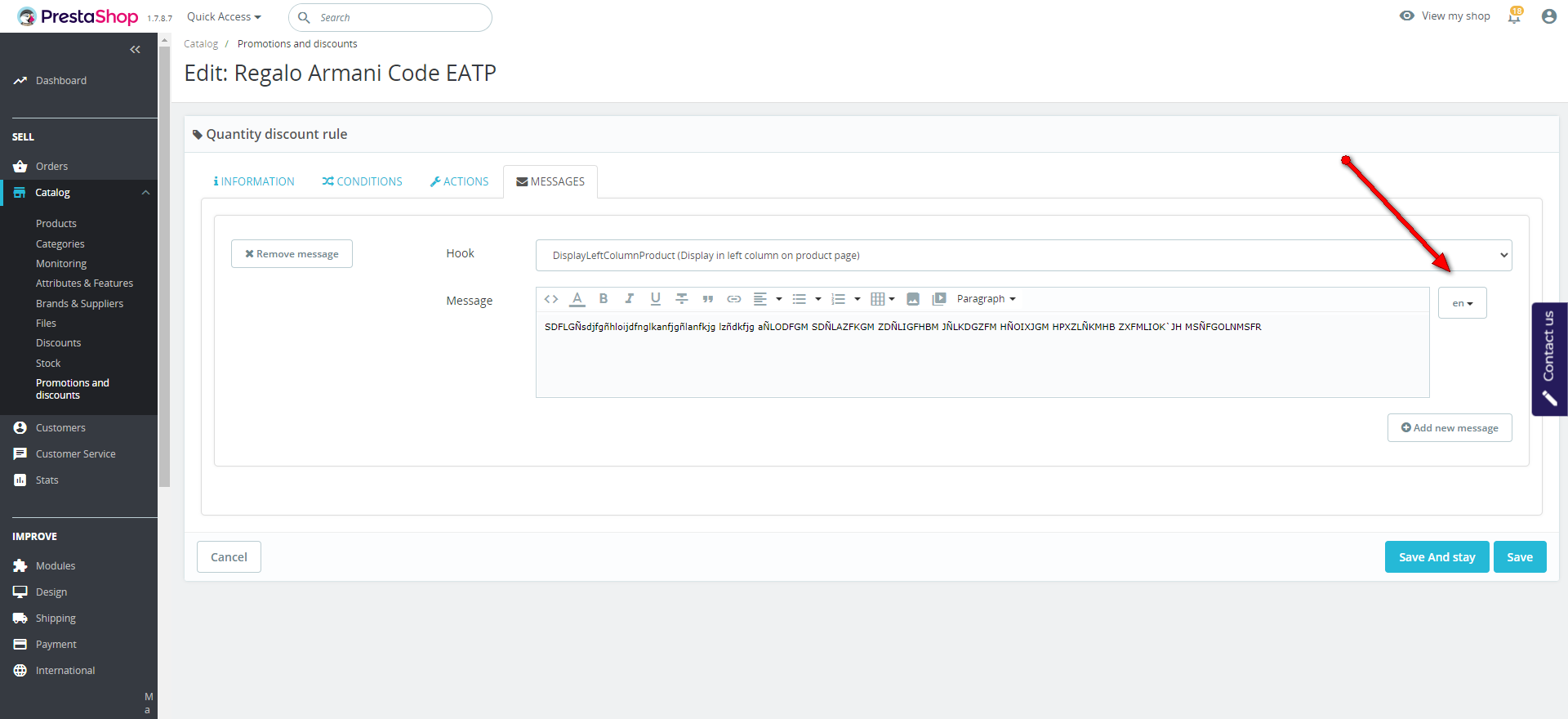
Task: Underline the message text
Action: 656,299
